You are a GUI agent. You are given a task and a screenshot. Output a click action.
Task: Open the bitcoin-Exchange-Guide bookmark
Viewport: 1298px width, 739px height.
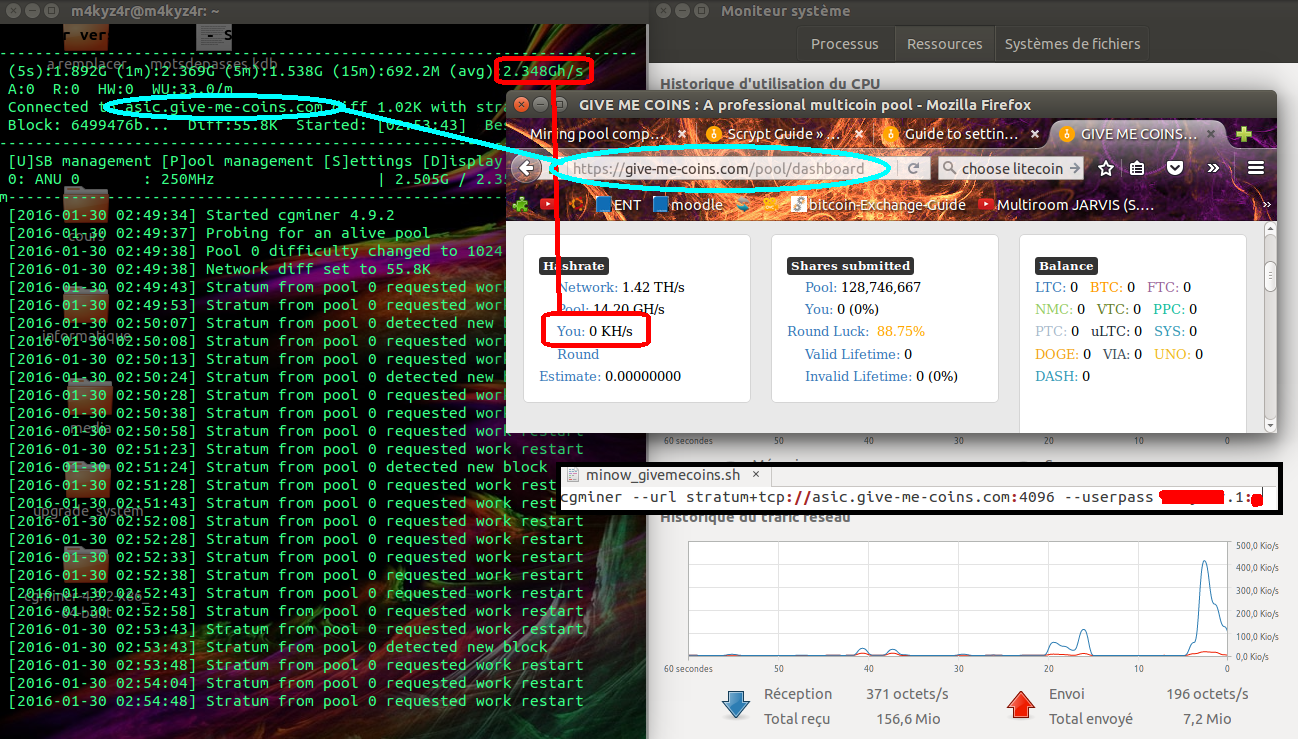click(x=879, y=204)
